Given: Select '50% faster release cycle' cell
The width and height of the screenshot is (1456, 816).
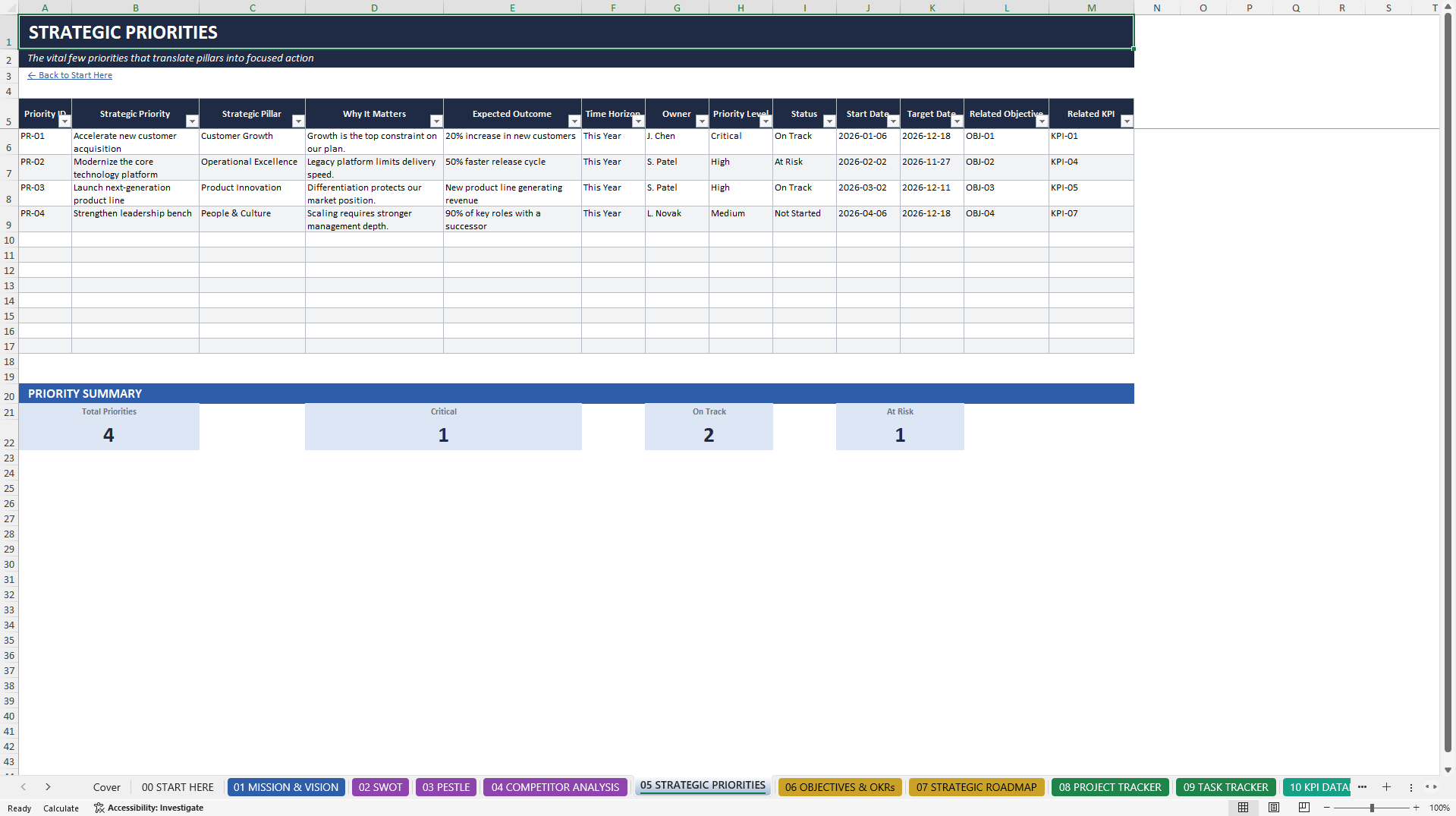Looking at the screenshot, I should [x=512, y=168].
